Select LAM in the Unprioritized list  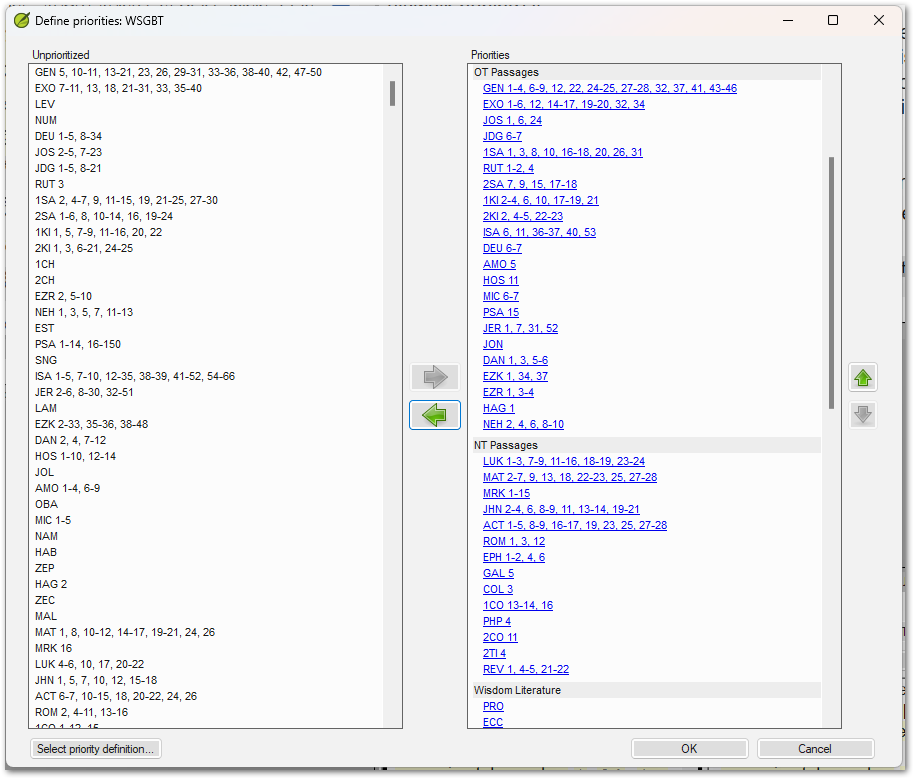[x=46, y=408]
